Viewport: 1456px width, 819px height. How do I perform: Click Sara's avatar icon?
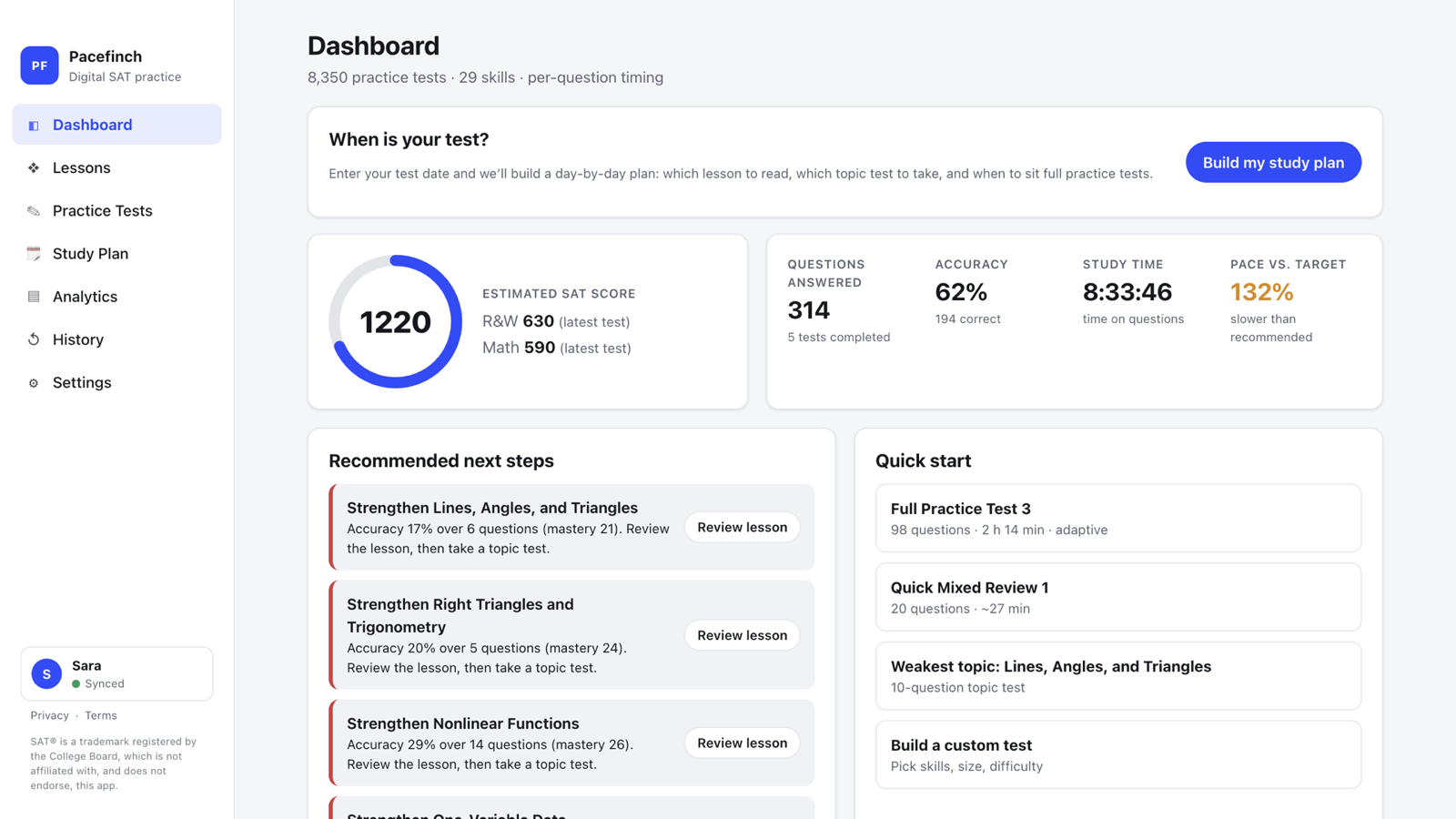(x=46, y=674)
